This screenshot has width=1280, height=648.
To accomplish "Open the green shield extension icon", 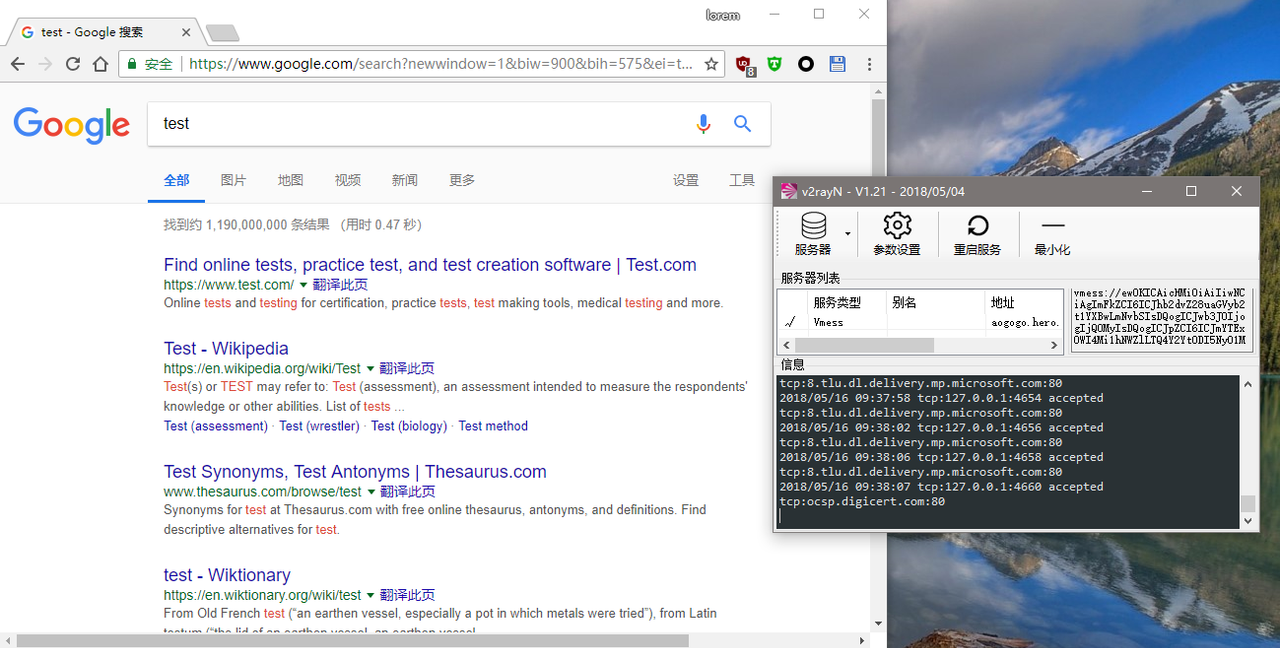I will click(774, 64).
